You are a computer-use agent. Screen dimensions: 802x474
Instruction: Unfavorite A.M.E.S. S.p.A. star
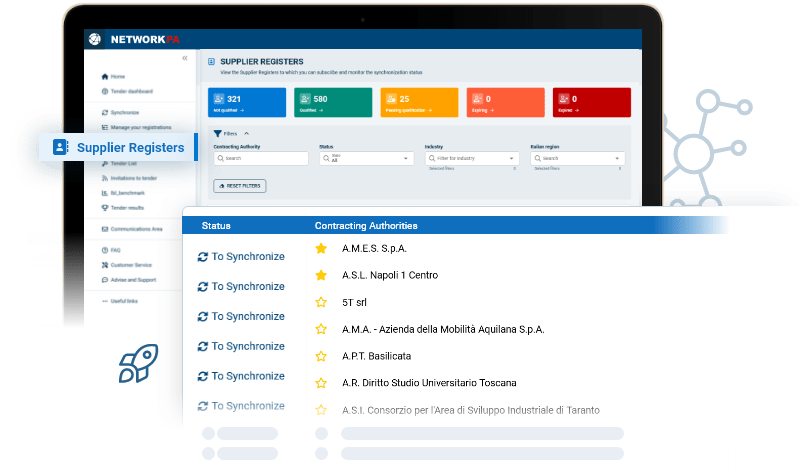coord(321,248)
